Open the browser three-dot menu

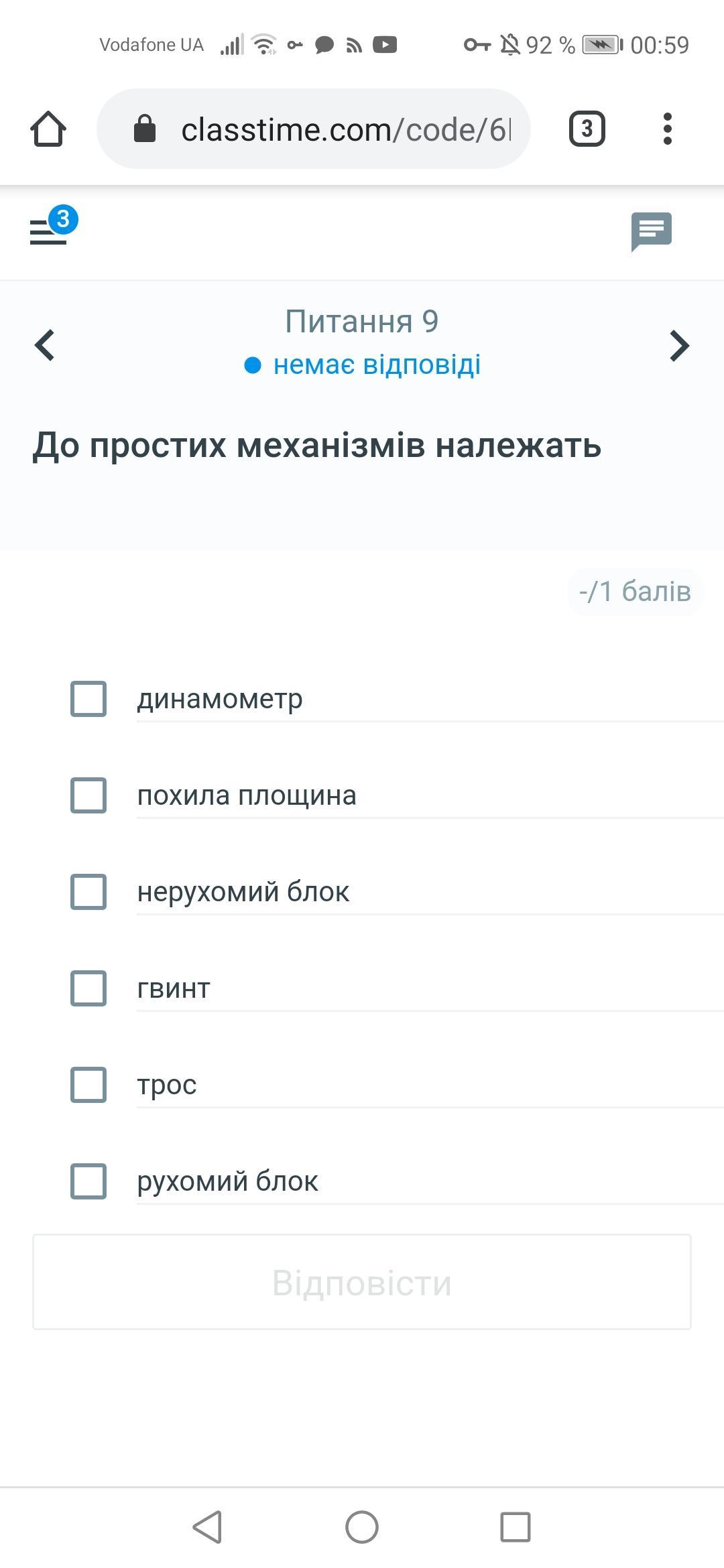[667, 129]
